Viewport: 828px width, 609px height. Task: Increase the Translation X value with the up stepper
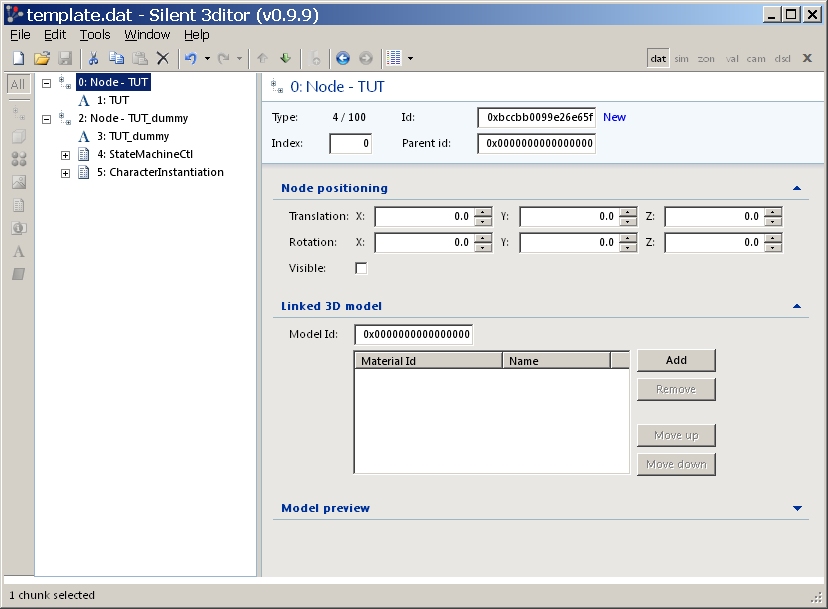tap(483, 212)
